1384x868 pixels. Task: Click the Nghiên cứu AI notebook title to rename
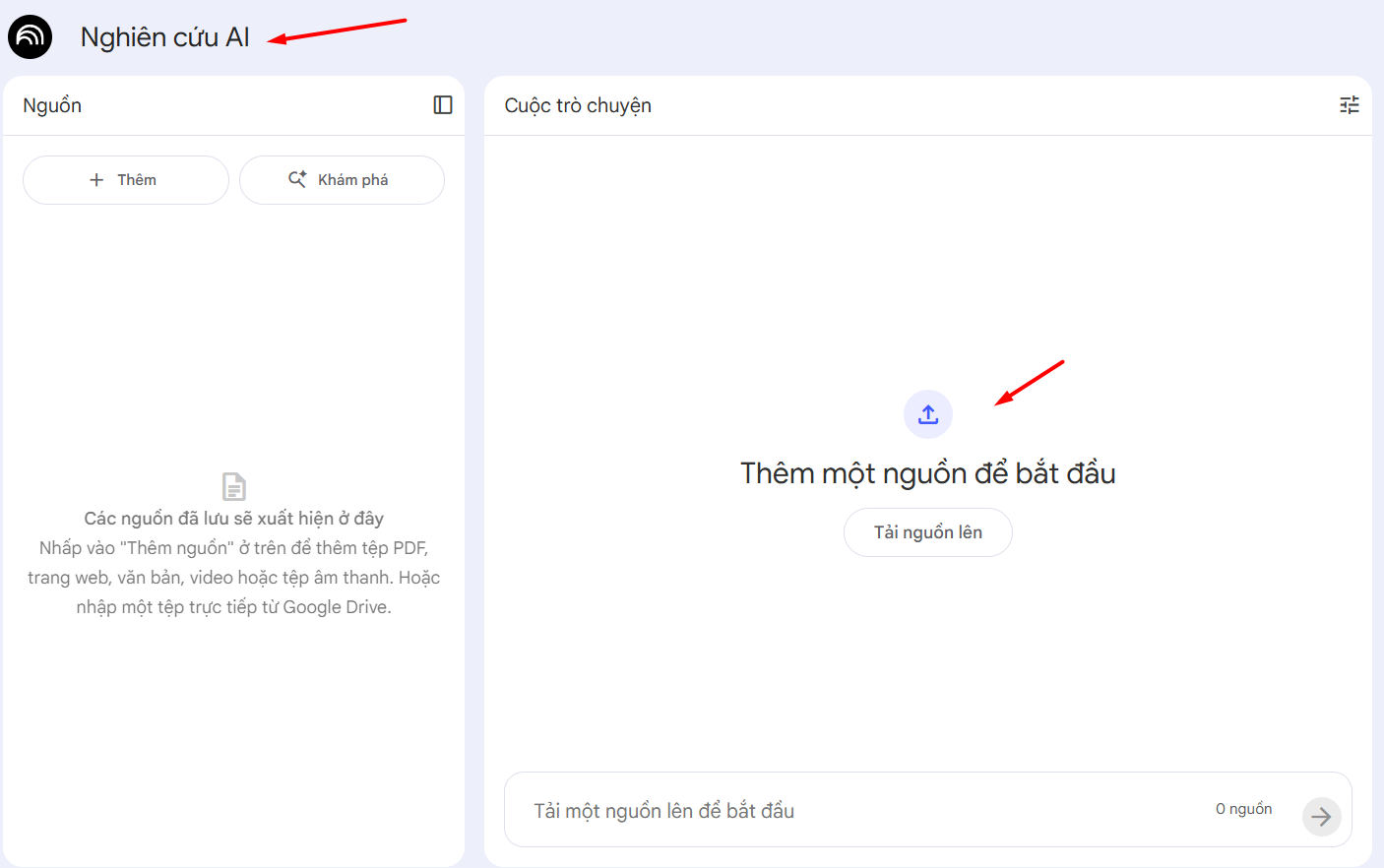(164, 36)
